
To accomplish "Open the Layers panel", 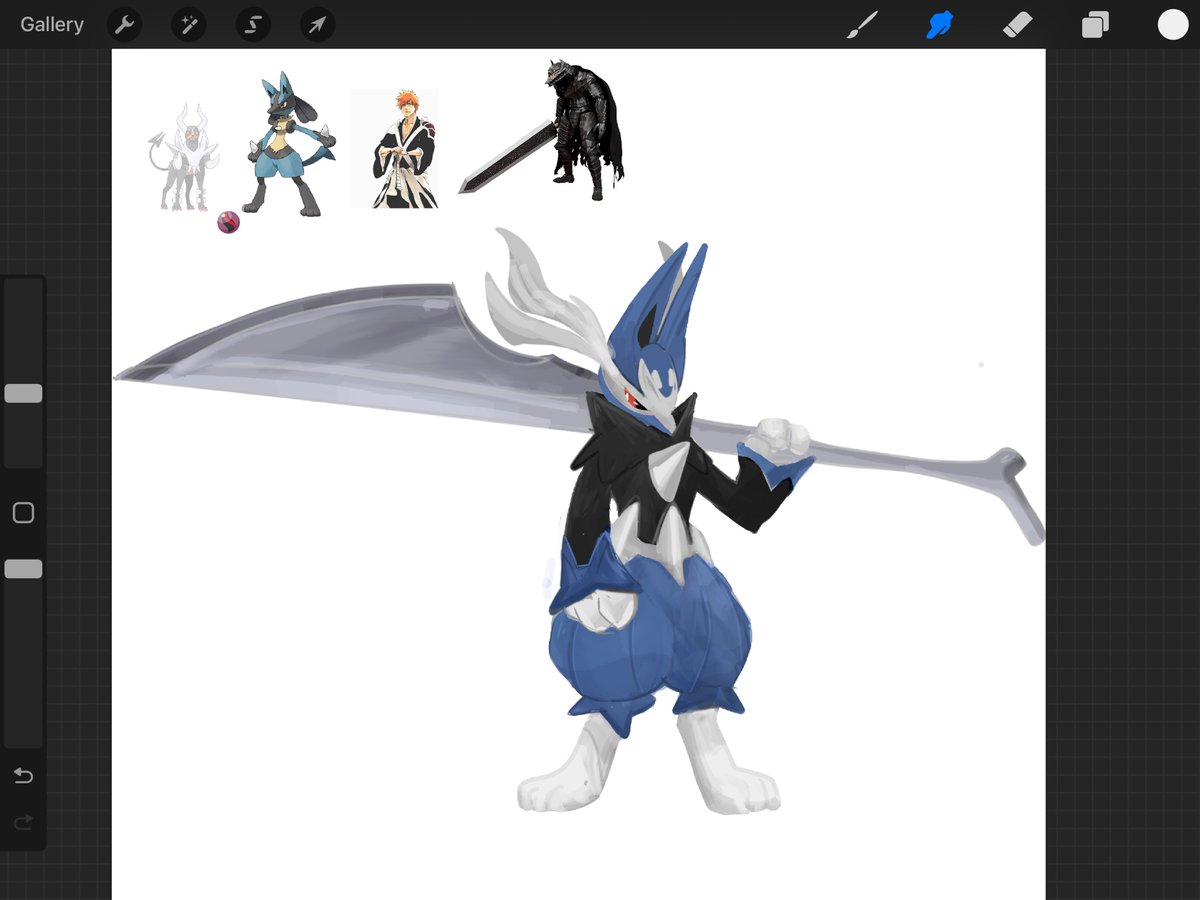I will click(x=1095, y=24).
